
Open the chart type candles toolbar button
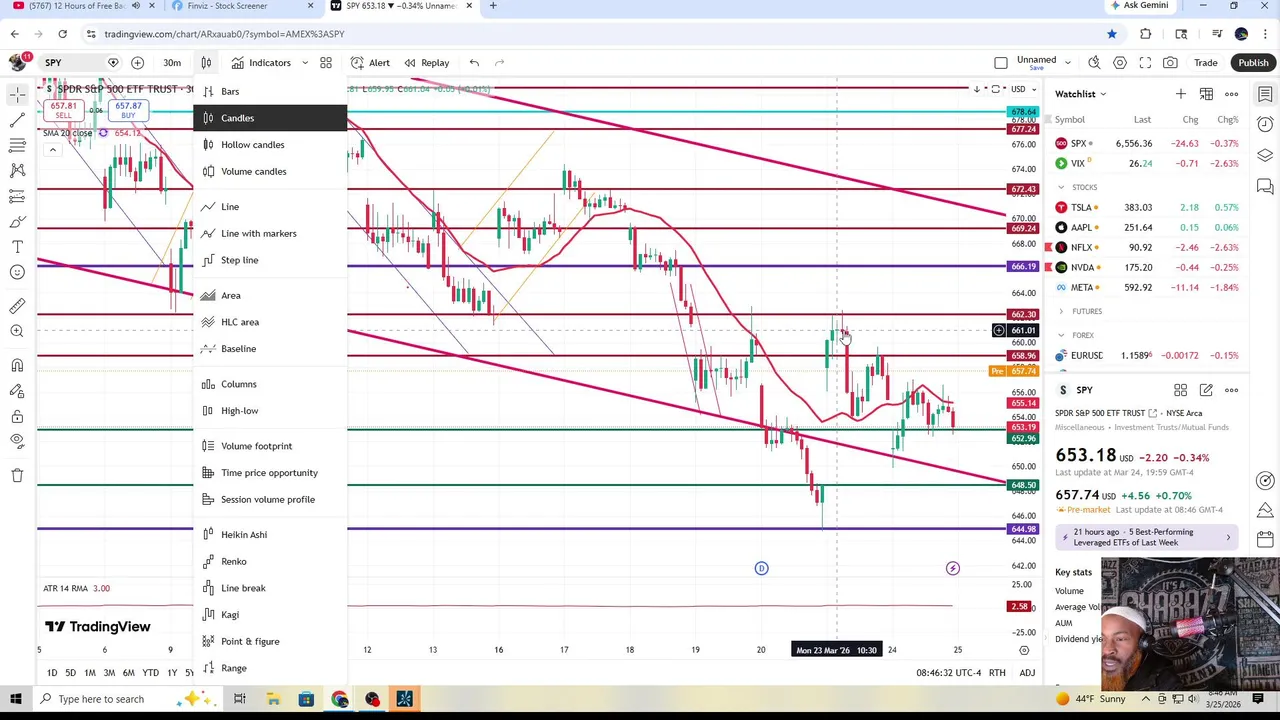pyautogui.click(x=206, y=63)
